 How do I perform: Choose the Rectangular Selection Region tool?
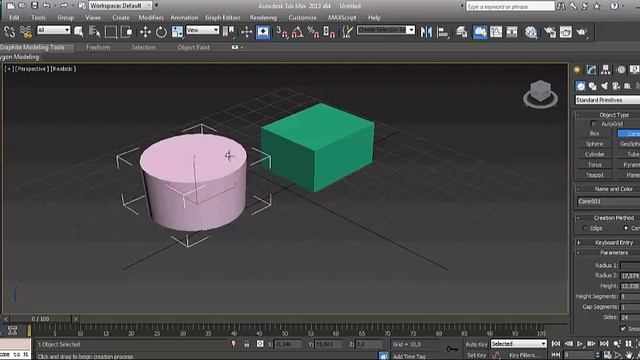click(111, 32)
